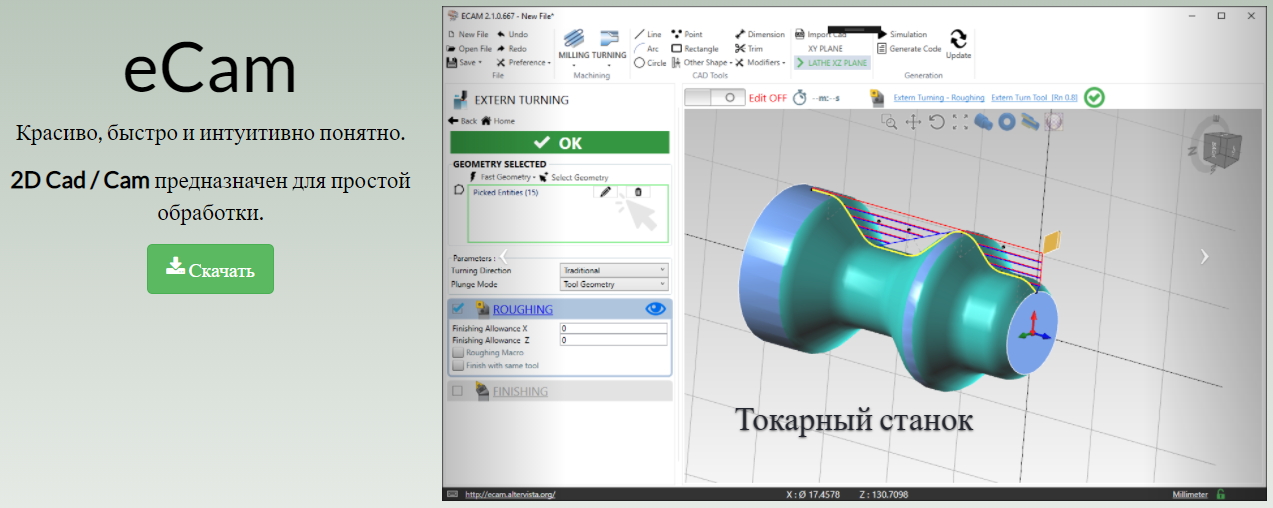Viewport: 1273px width, 508px height.
Task: Click the layered profile view icon
Action: click(1030, 121)
